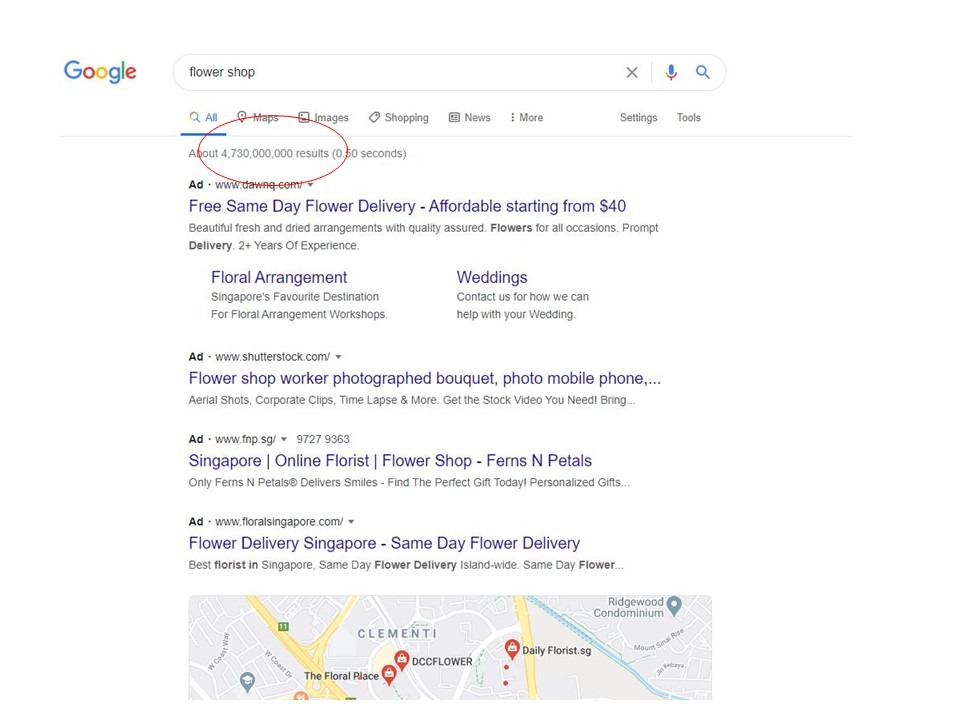Viewport: 960px width, 720px height.
Task: Start voice search with the microphone icon
Action: tap(671, 72)
